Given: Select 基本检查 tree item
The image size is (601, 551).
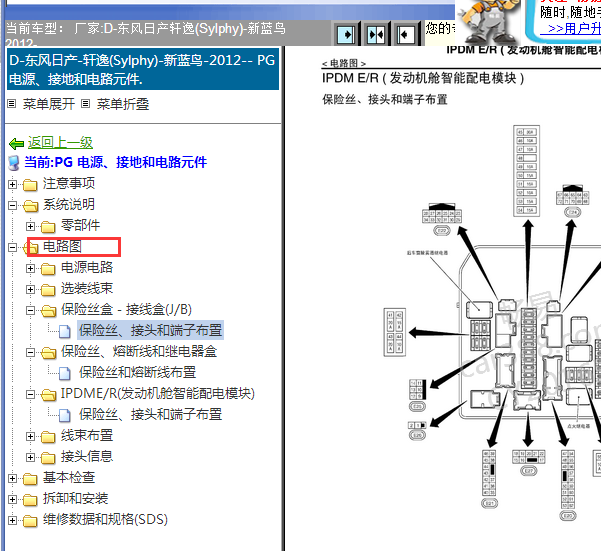Looking at the screenshot, I should 69,477.
